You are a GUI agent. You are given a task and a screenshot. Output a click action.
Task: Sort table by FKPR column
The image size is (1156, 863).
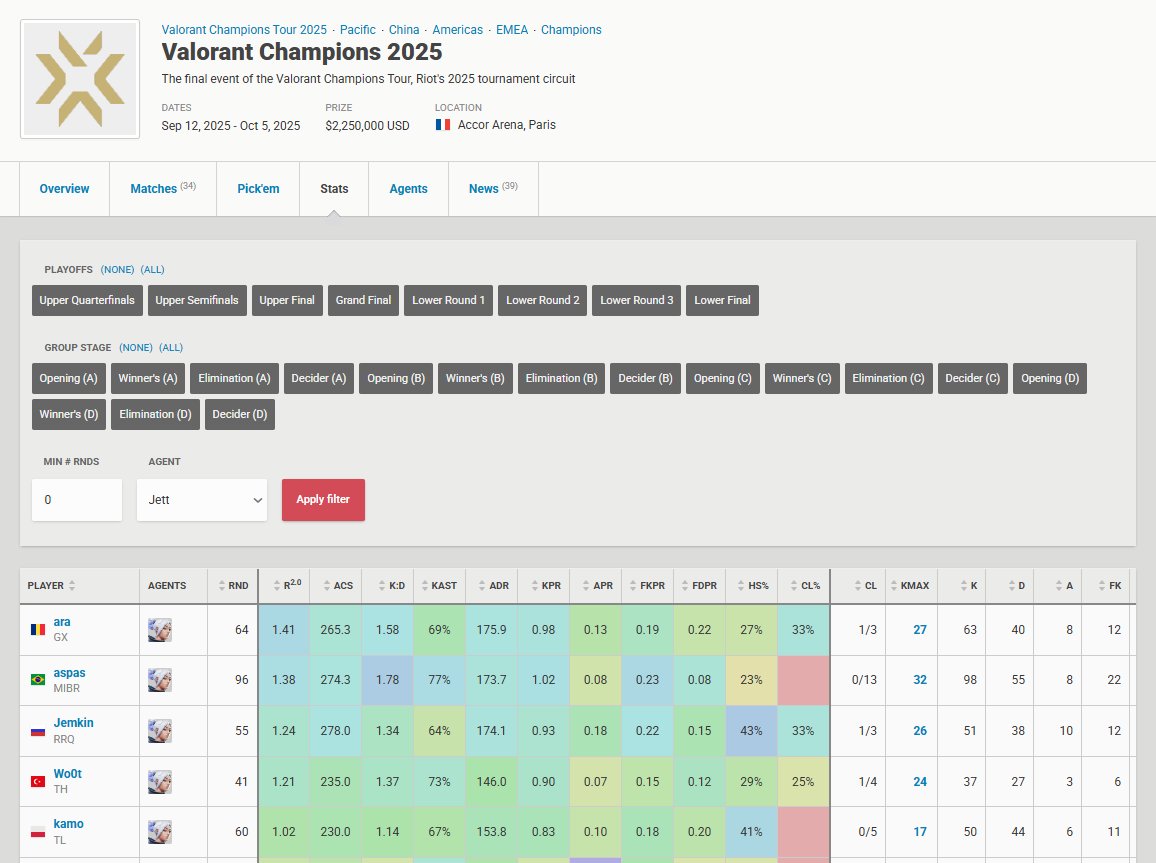[x=647, y=585]
